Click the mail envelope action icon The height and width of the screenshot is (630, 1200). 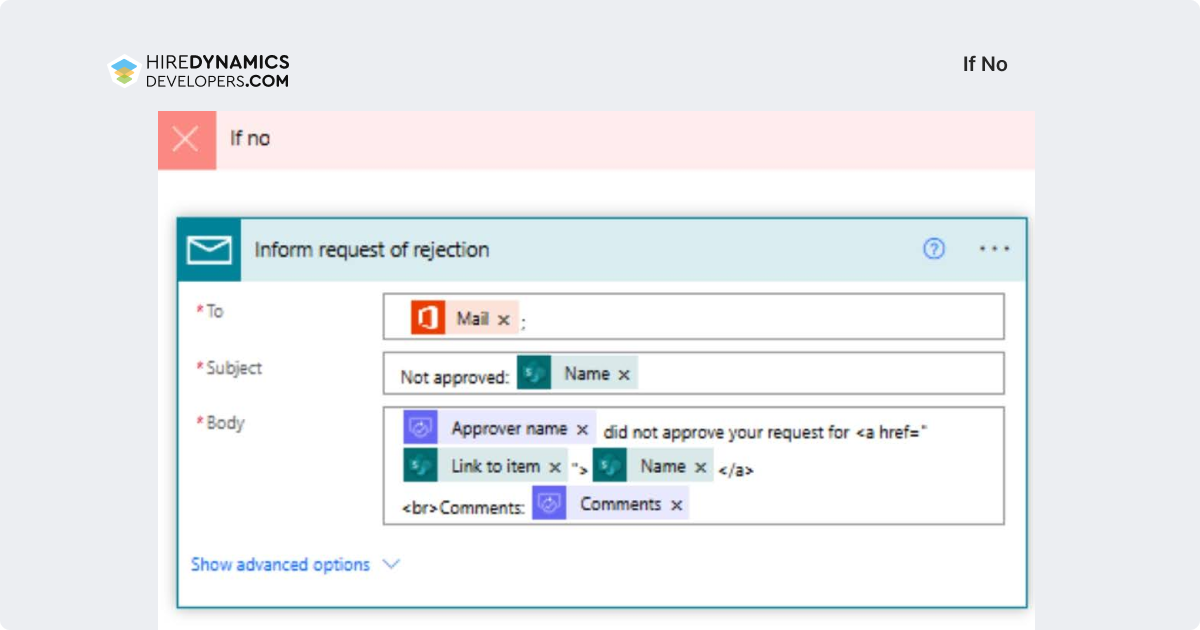coord(209,249)
